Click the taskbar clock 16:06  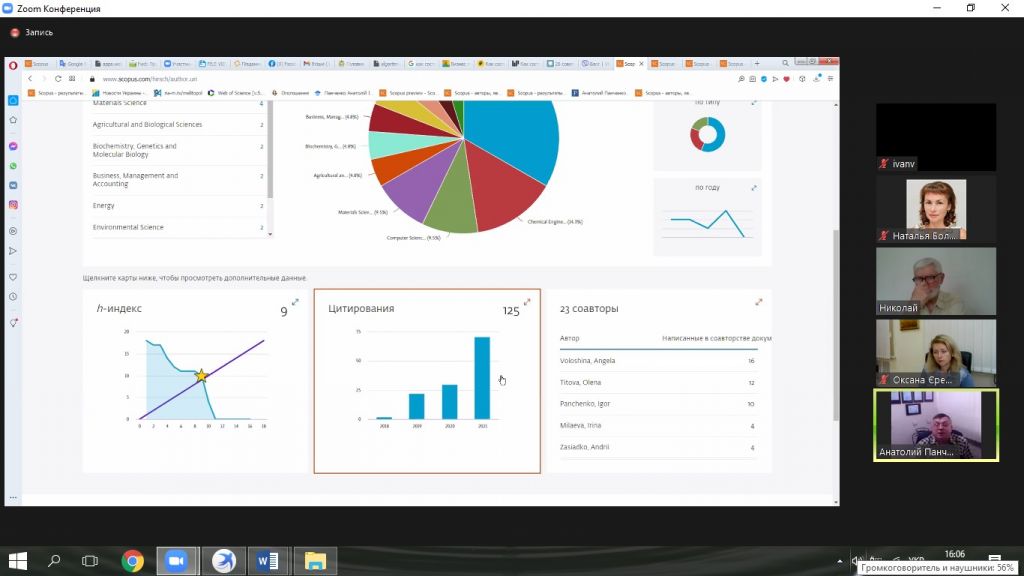954,554
